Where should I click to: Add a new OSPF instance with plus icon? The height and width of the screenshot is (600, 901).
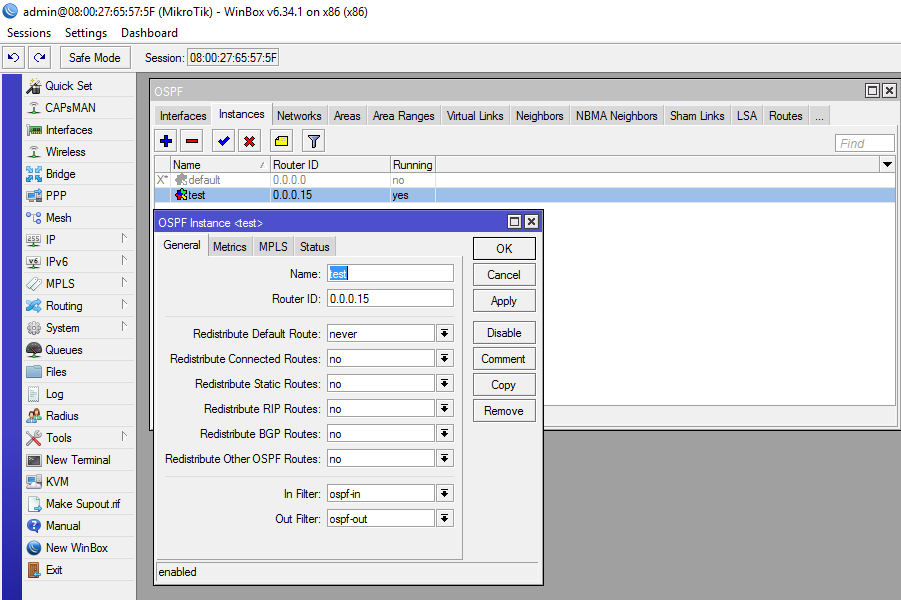pos(166,141)
